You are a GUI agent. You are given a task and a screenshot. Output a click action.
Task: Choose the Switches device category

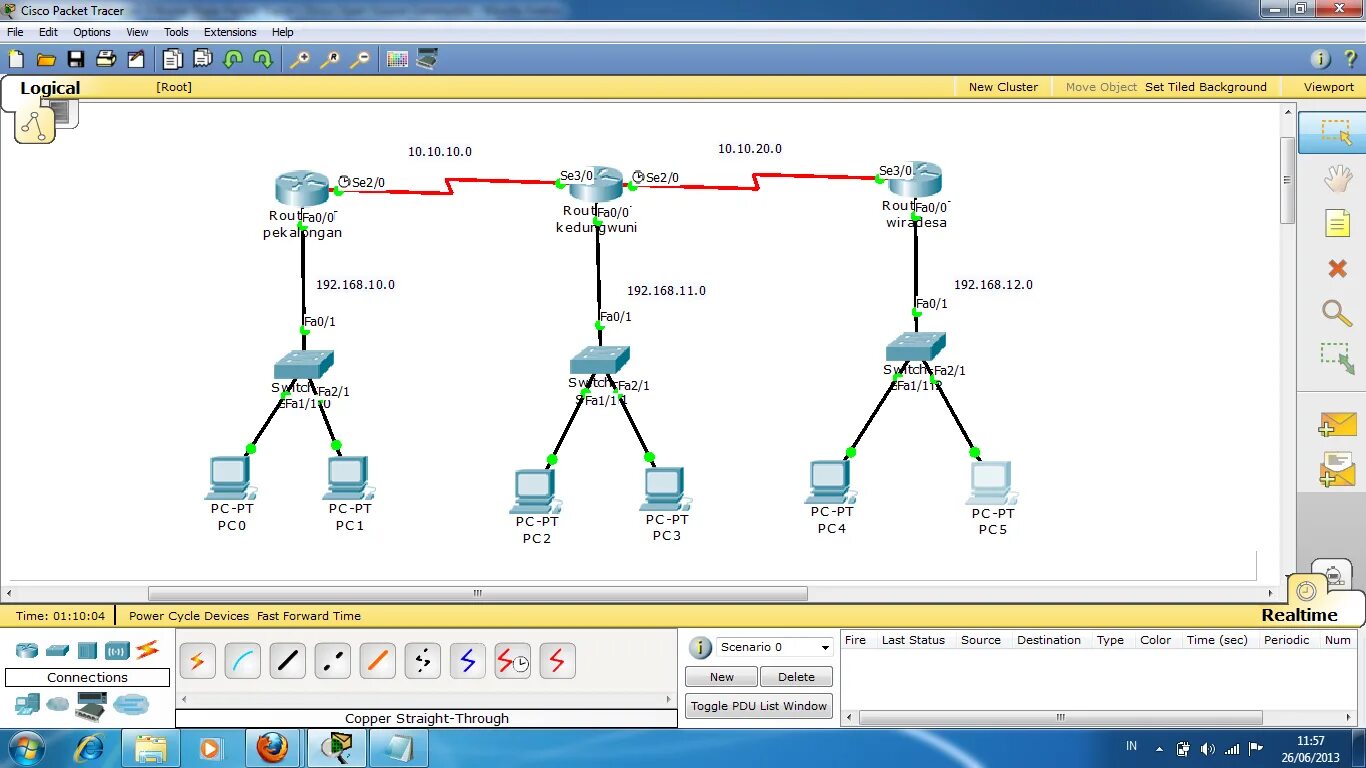pos(57,650)
